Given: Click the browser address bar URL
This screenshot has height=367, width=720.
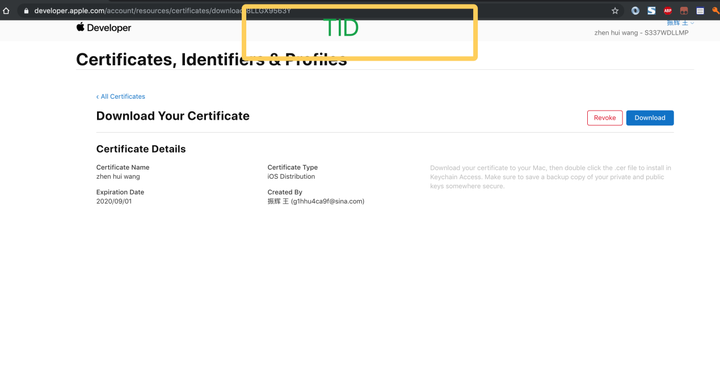Looking at the screenshot, I should click(162, 11).
